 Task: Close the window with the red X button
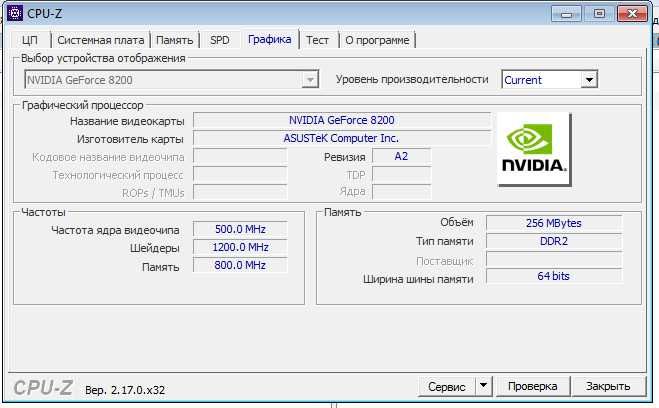[633, 14]
